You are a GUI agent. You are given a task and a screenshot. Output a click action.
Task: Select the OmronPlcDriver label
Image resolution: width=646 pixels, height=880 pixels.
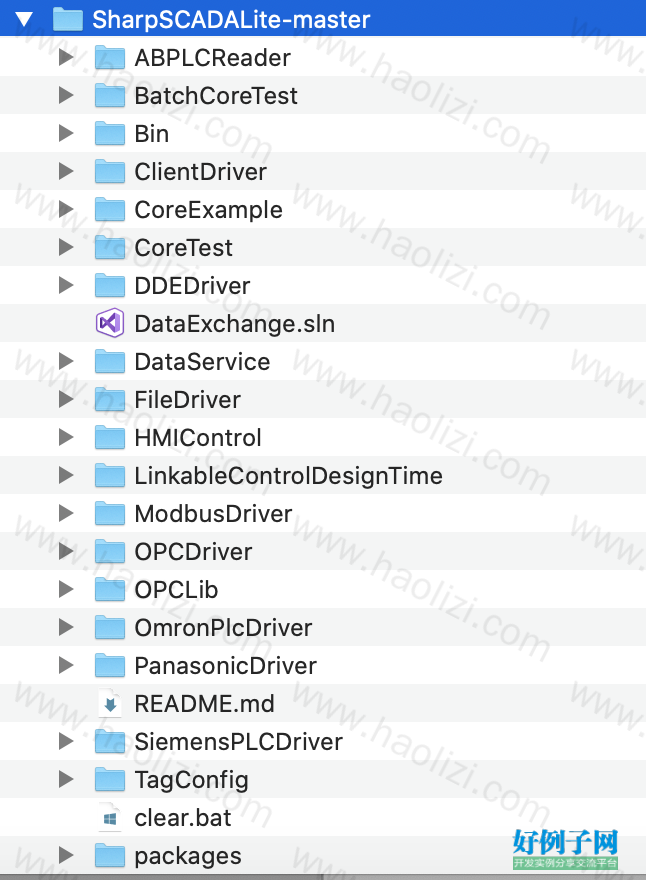pos(223,627)
